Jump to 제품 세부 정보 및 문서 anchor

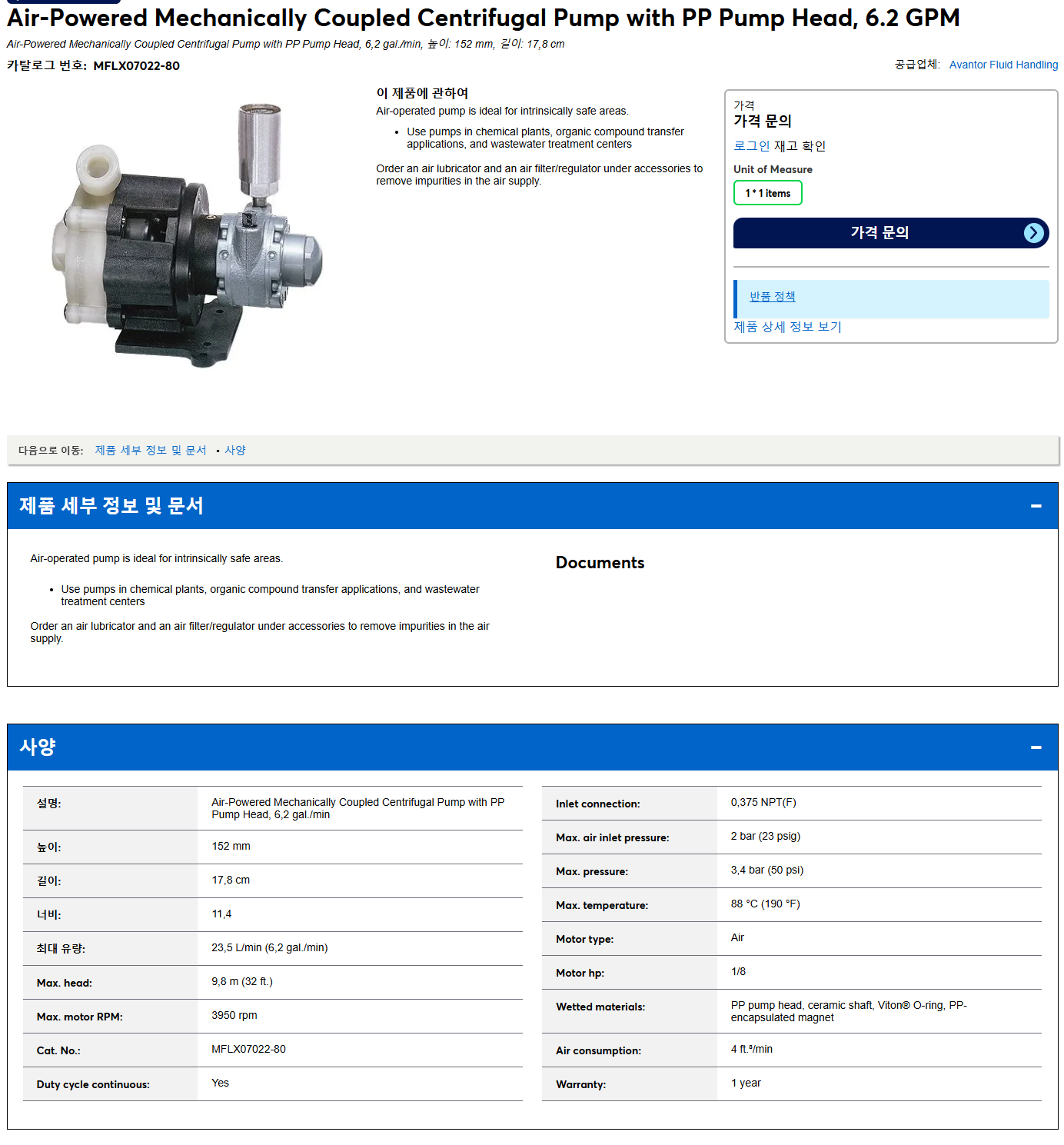coord(151,450)
